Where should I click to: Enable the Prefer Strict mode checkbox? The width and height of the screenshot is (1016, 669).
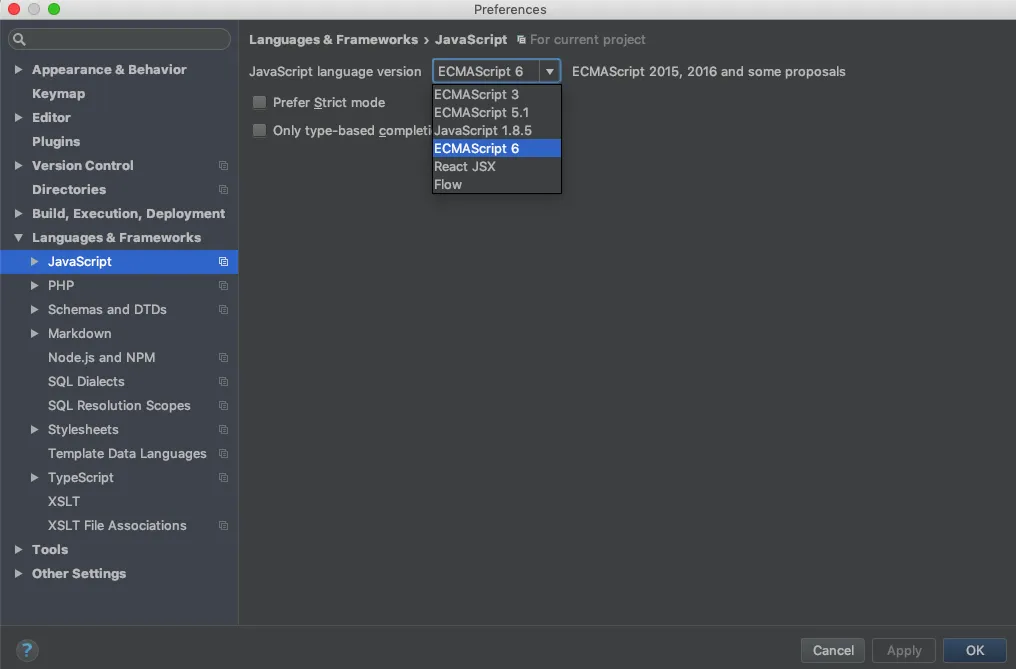pos(260,103)
